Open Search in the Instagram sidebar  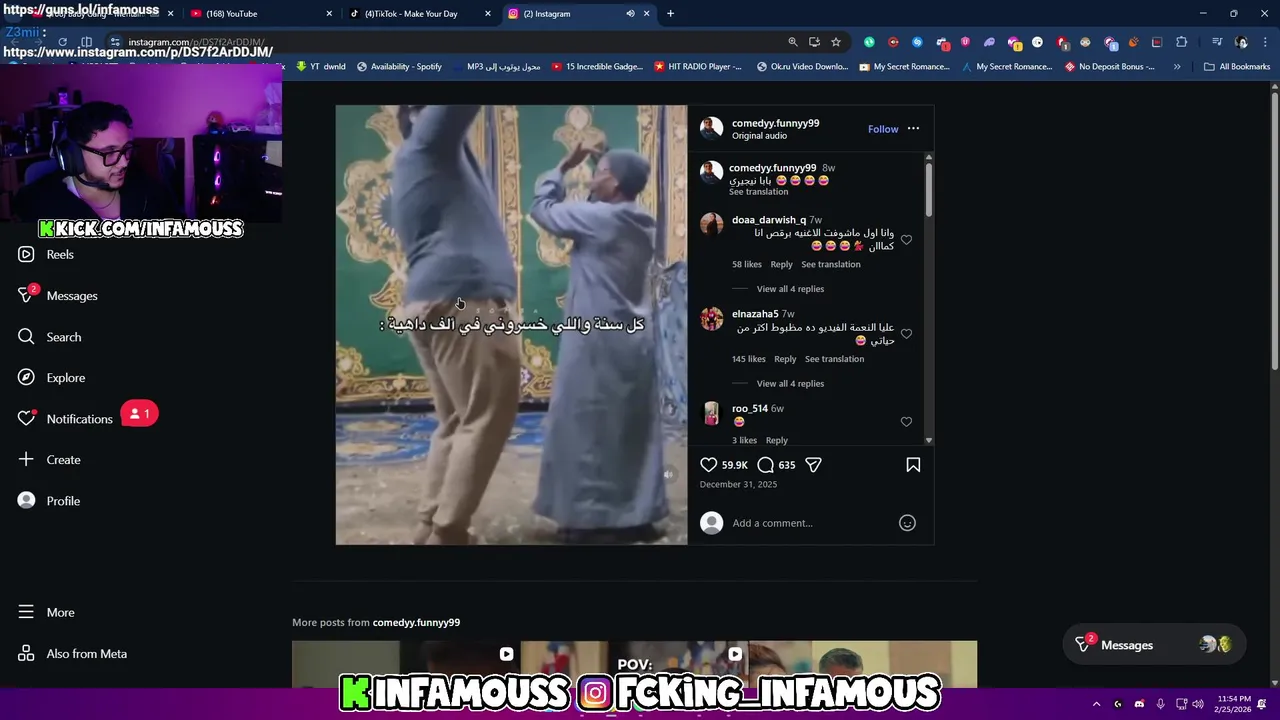[50, 337]
